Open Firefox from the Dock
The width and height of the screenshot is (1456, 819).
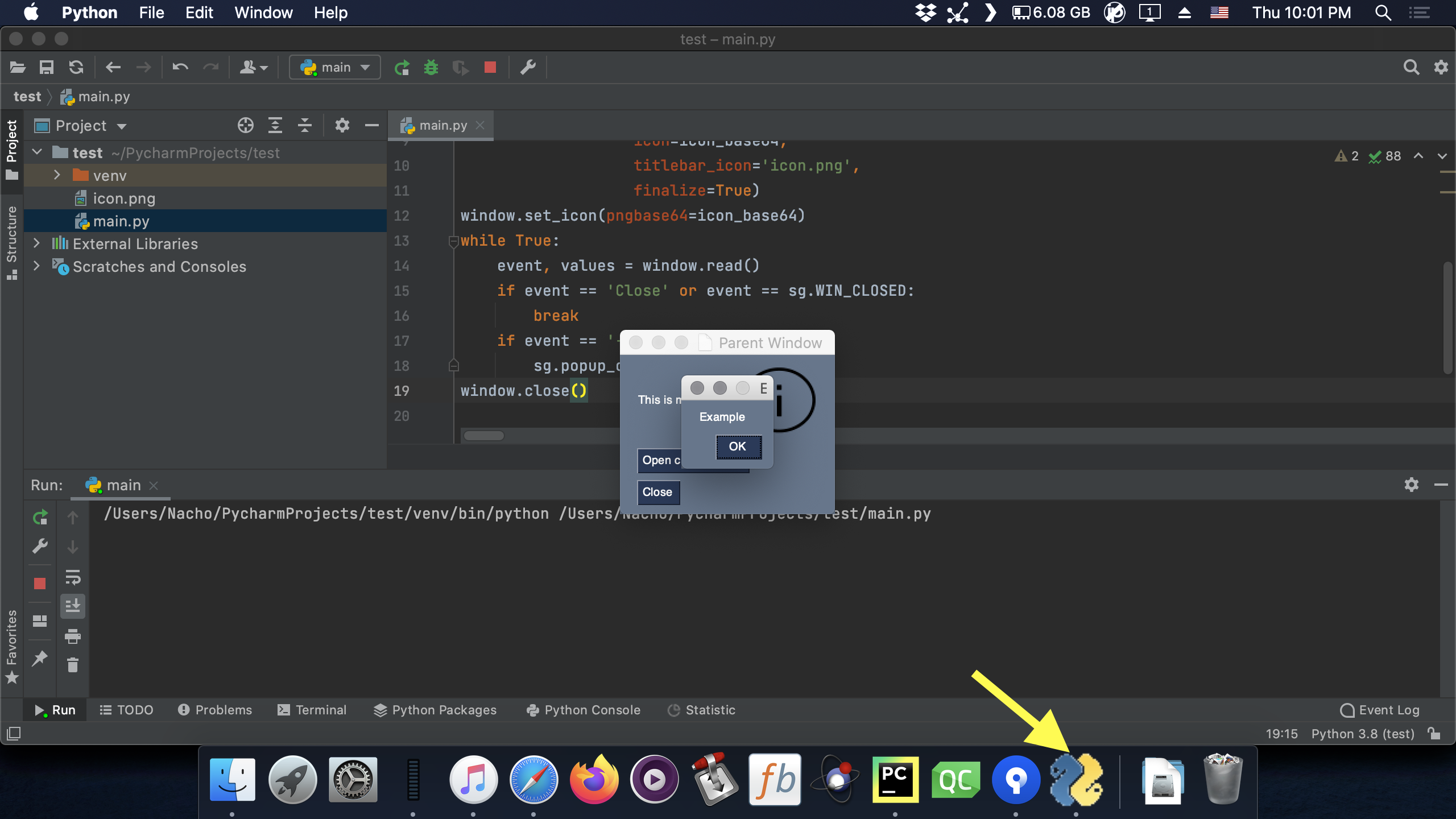click(595, 779)
